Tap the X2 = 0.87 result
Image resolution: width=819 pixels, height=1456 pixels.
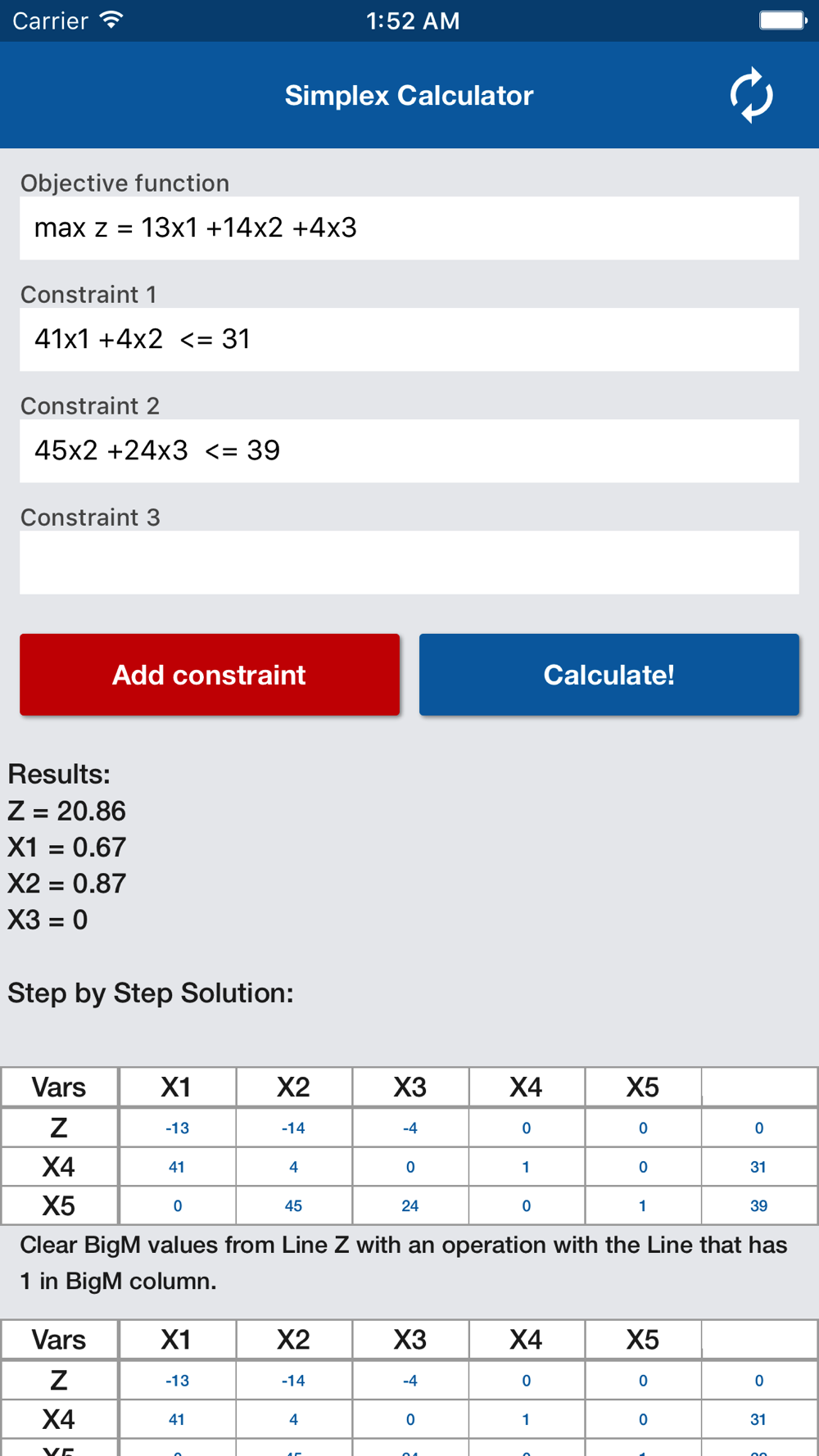(67, 883)
